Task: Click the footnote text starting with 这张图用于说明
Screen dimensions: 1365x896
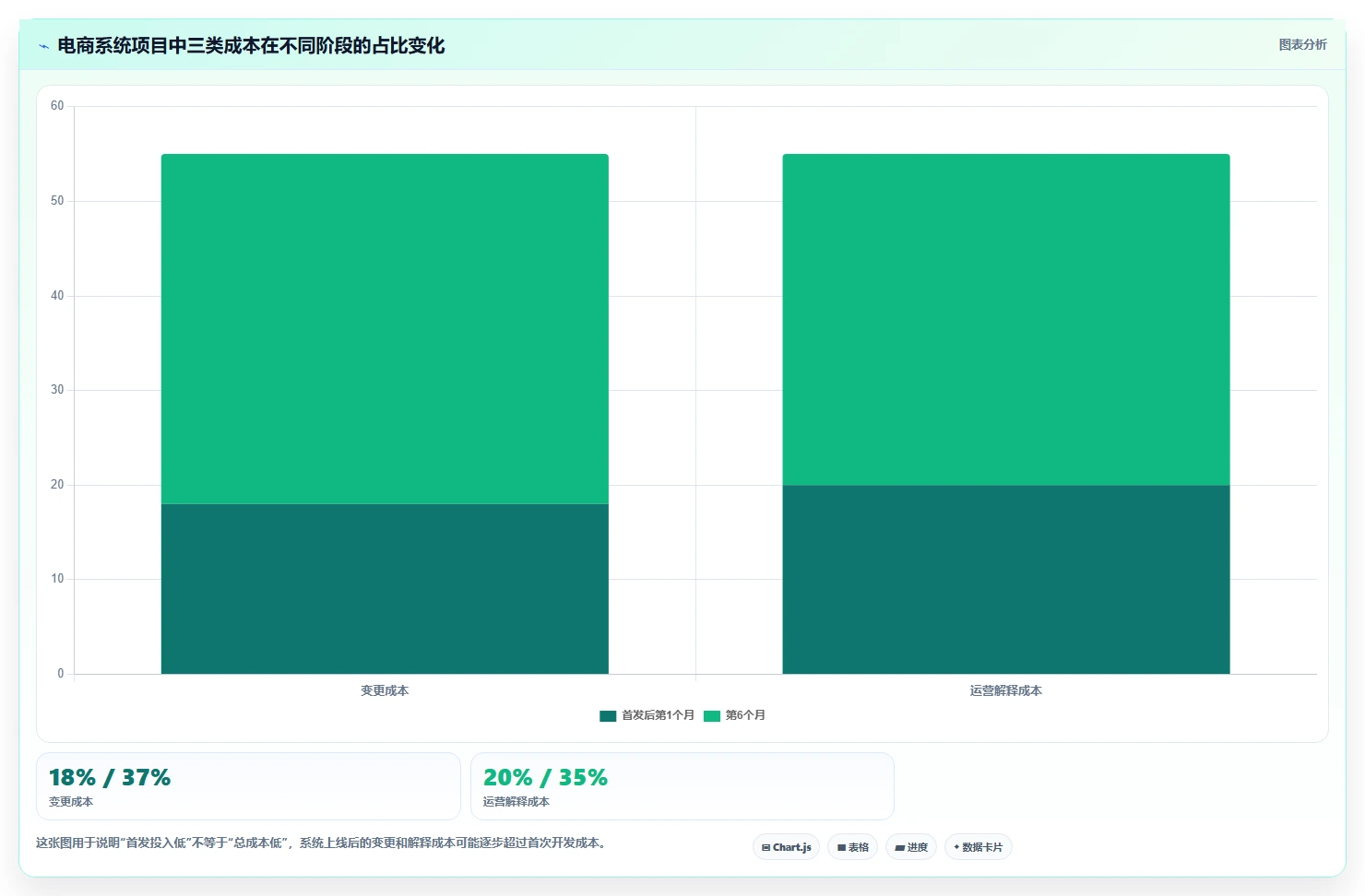Action: (323, 843)
